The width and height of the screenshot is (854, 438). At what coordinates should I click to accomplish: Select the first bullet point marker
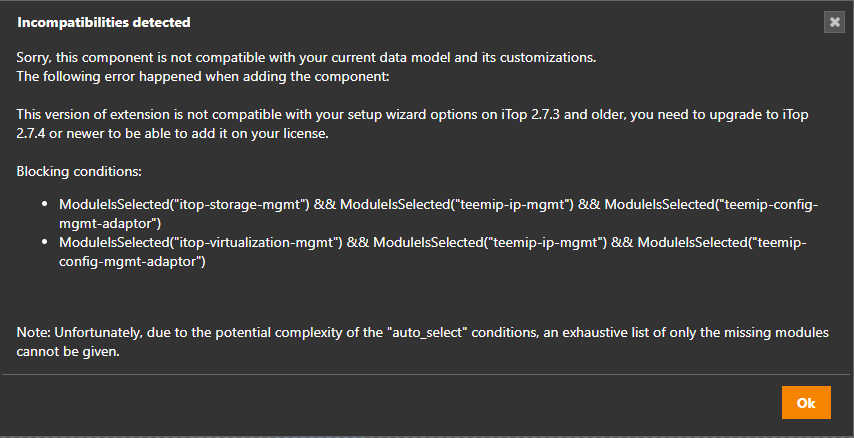click(46, 205)
